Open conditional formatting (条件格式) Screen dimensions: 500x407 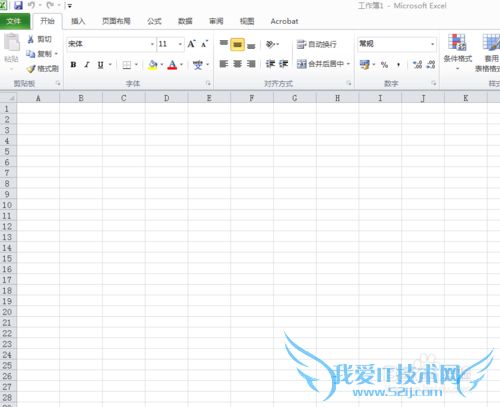pyautogui.click(x=457, y=52)
